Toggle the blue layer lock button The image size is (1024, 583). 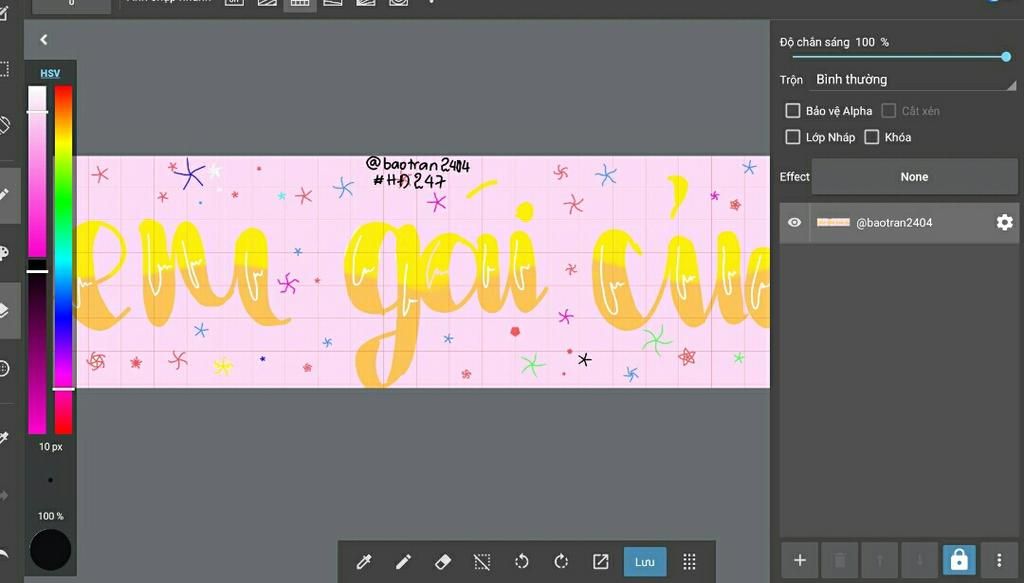959,560
